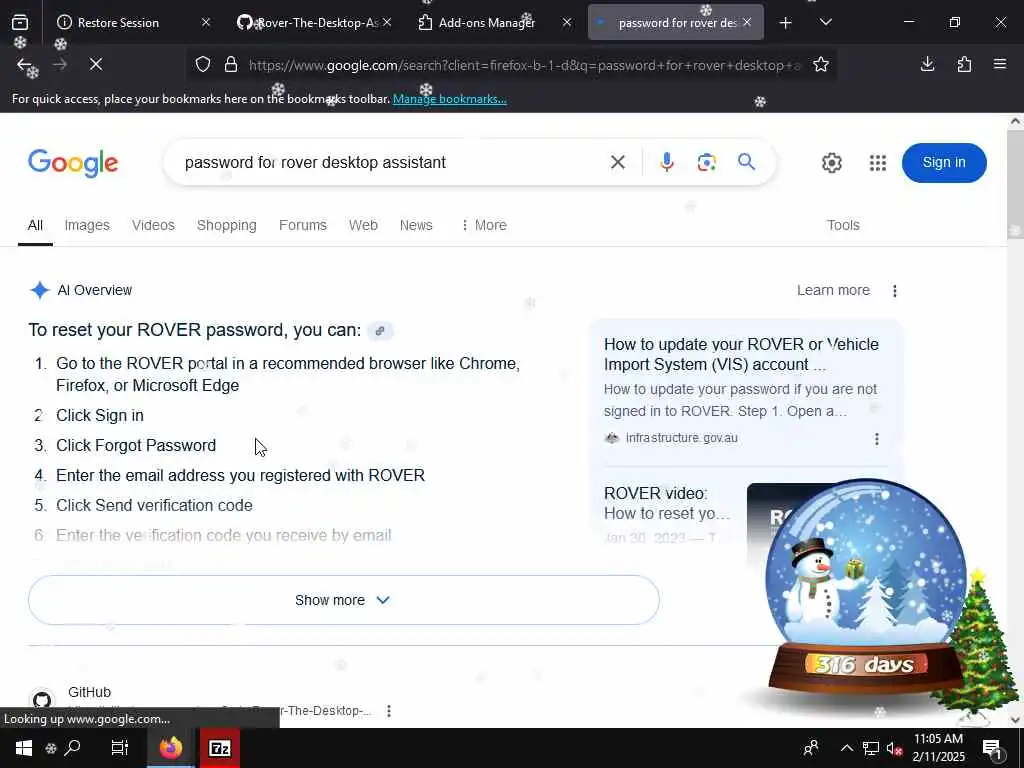
Task: Stop loading the page
Action: (x=95, y=64)
